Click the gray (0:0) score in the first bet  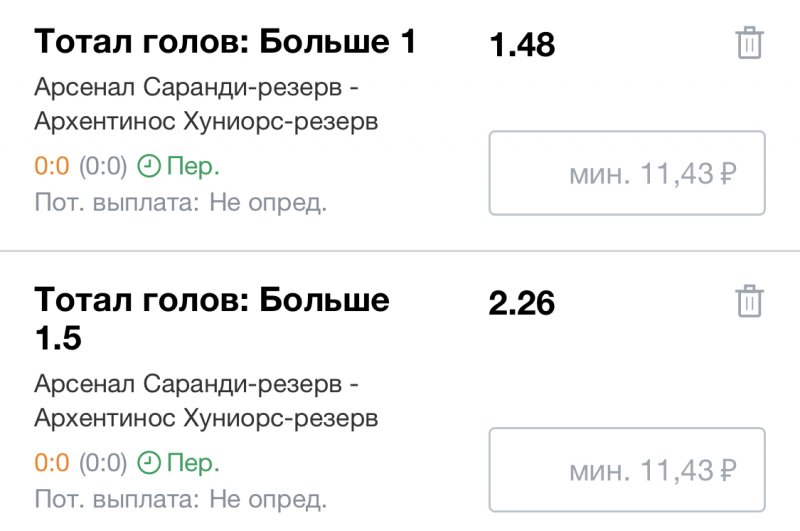pyautogui.click(x=103, y=165)
